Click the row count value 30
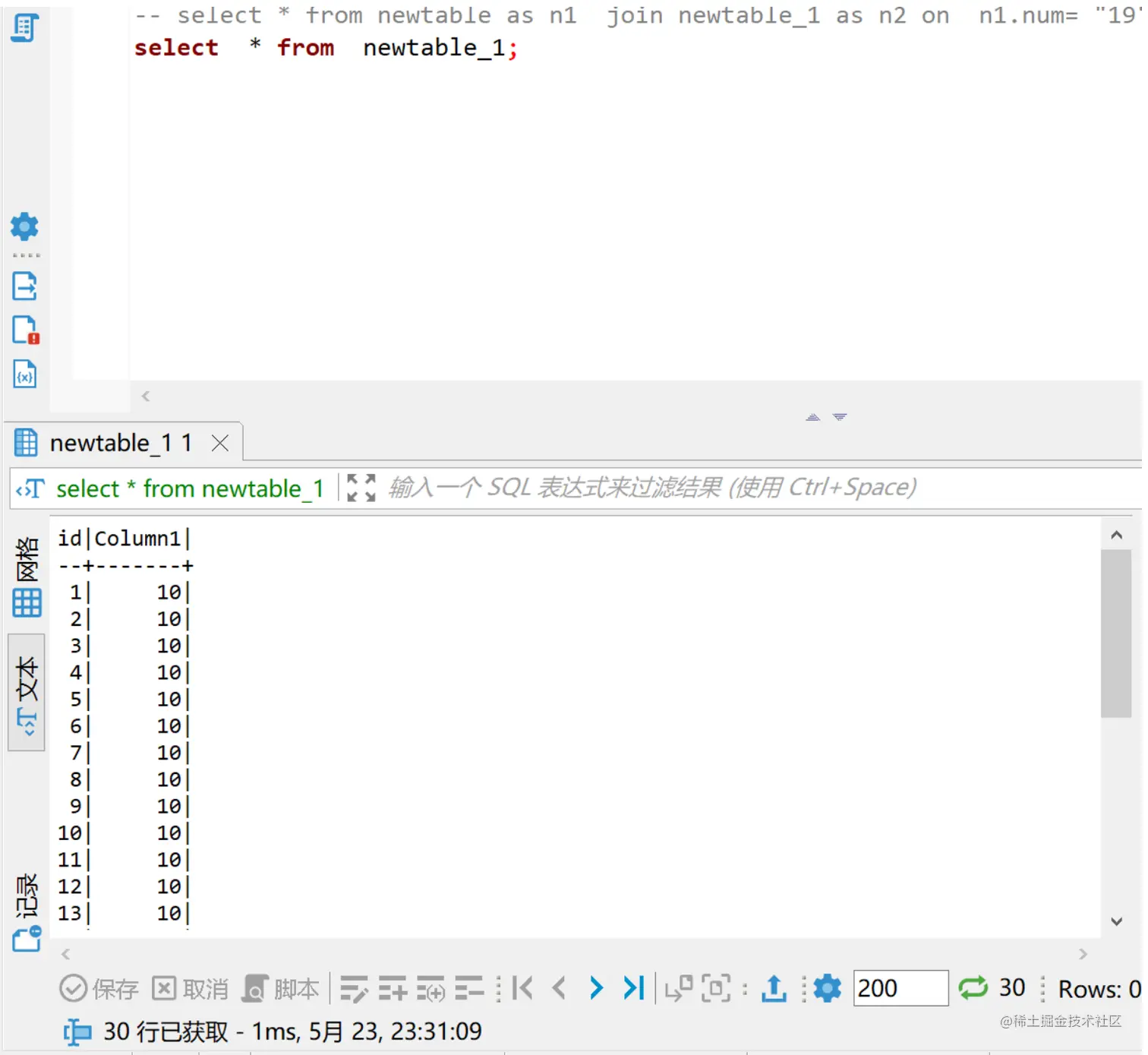Screen dimensions: 1148x1055 pos(1012,987)
